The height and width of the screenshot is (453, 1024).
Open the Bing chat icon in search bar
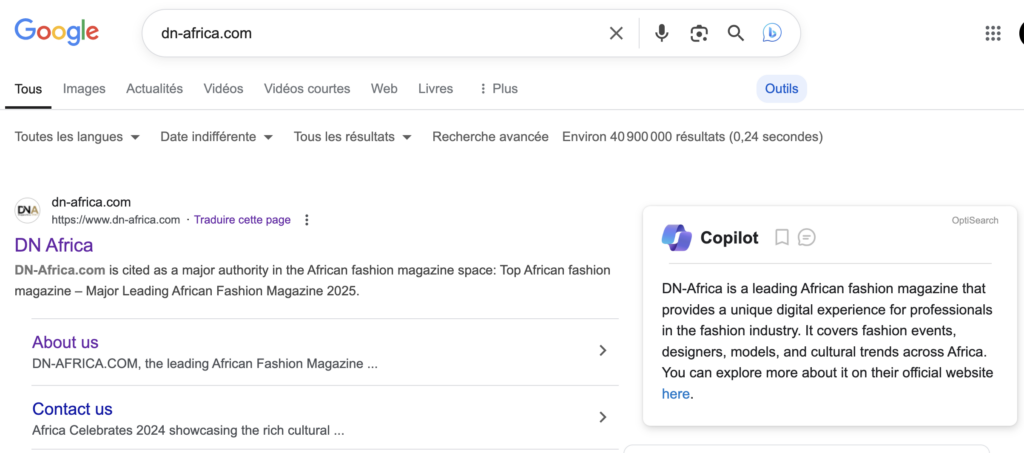click(772, 33)
